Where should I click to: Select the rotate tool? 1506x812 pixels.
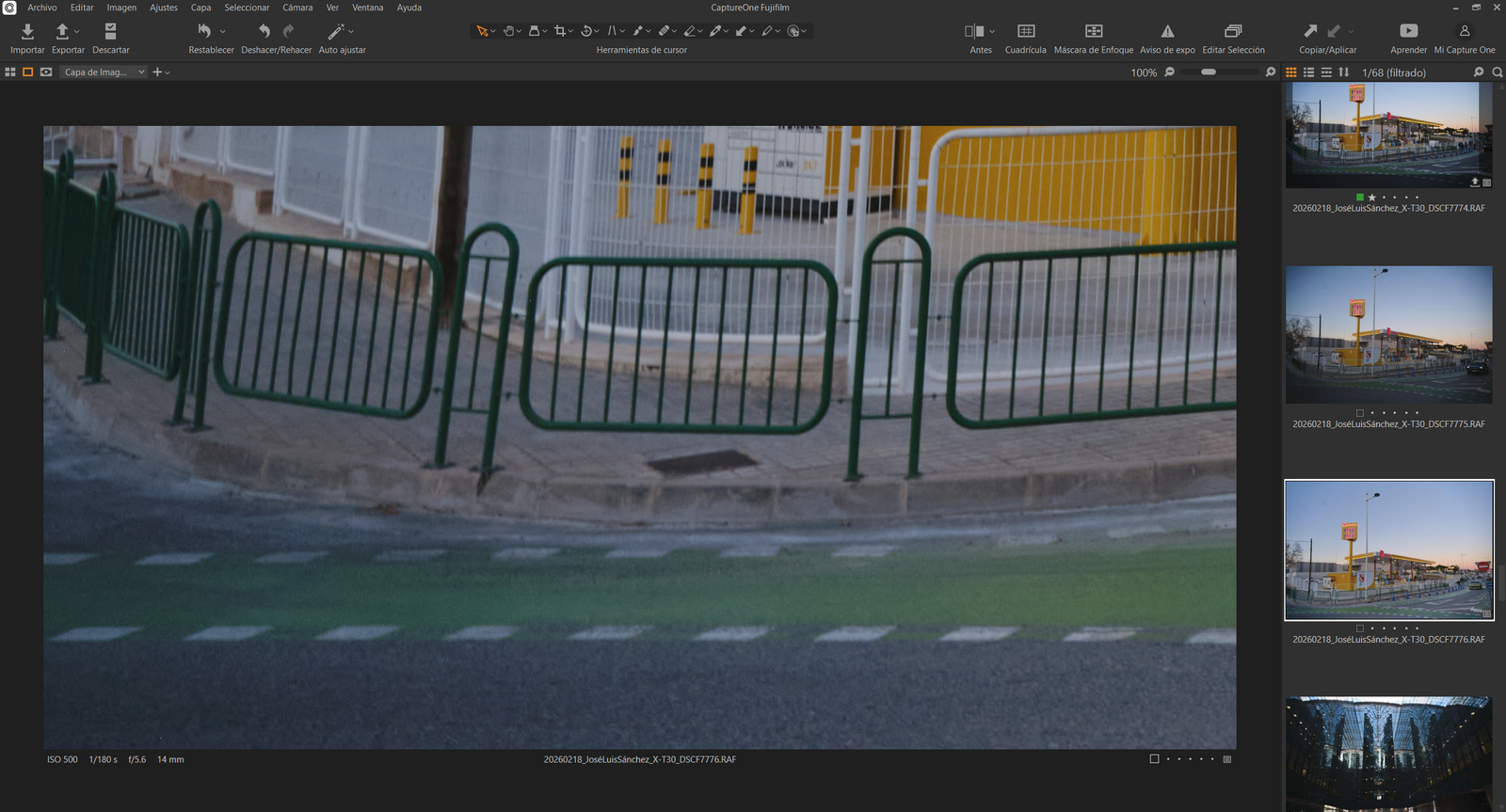586,31
